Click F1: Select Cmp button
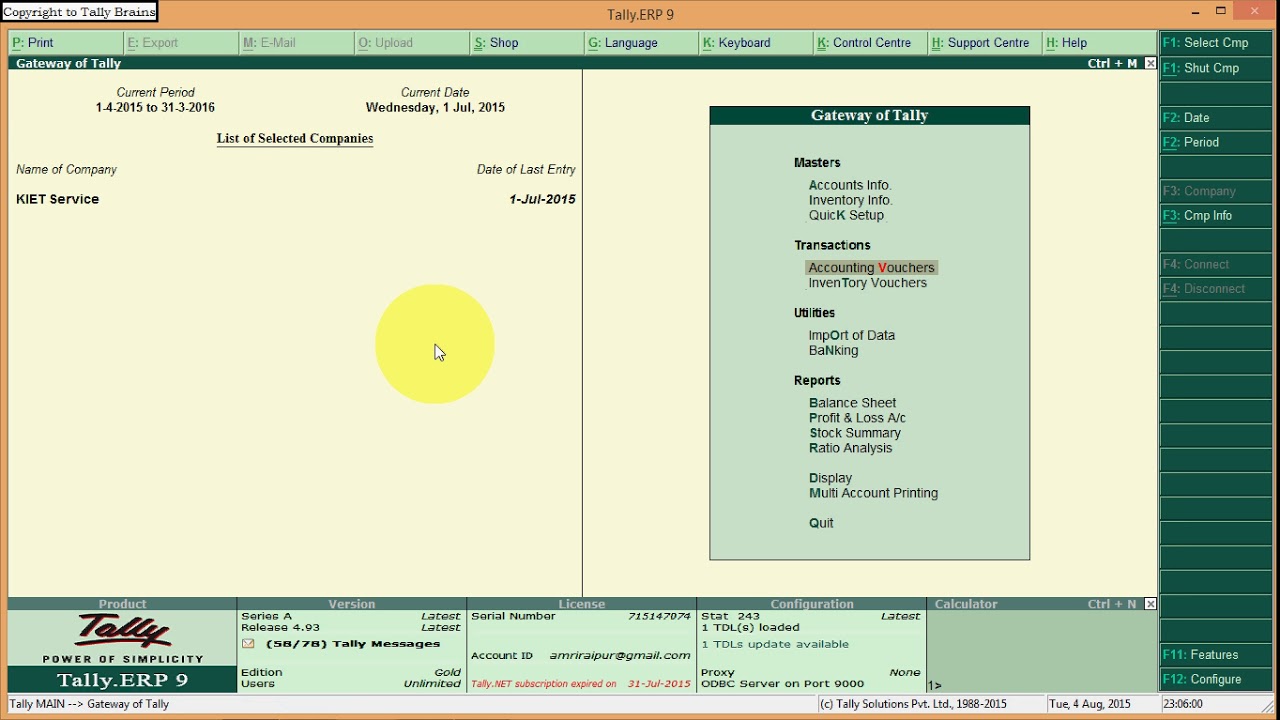 coord(1215,43)
